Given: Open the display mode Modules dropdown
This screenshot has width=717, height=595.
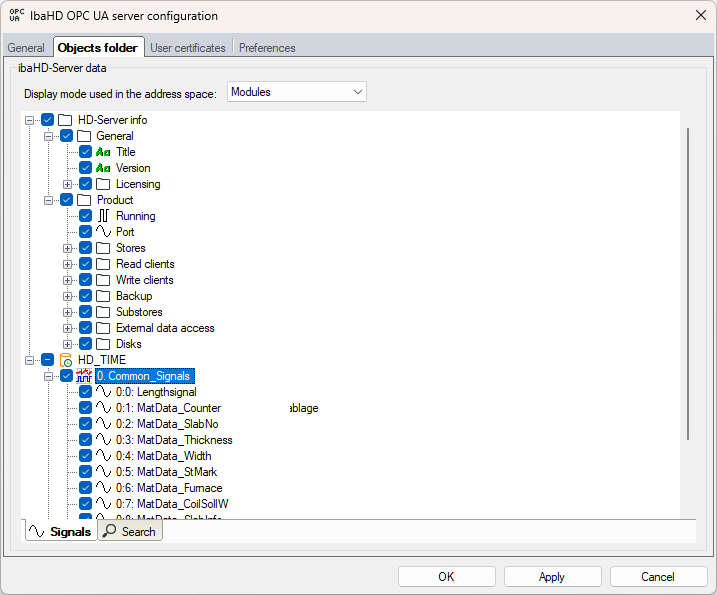Looking at the screenshot, I should (296, 92).
